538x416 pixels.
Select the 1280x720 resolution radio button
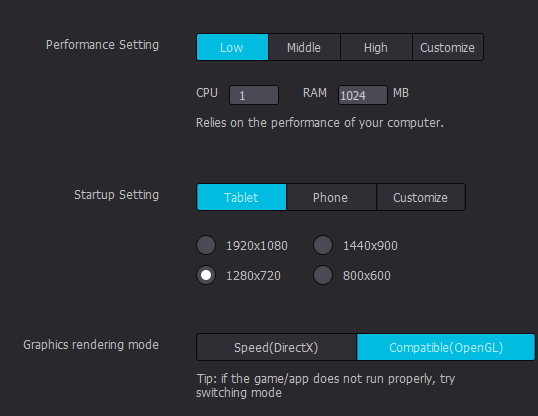click(x=206, y=275)
